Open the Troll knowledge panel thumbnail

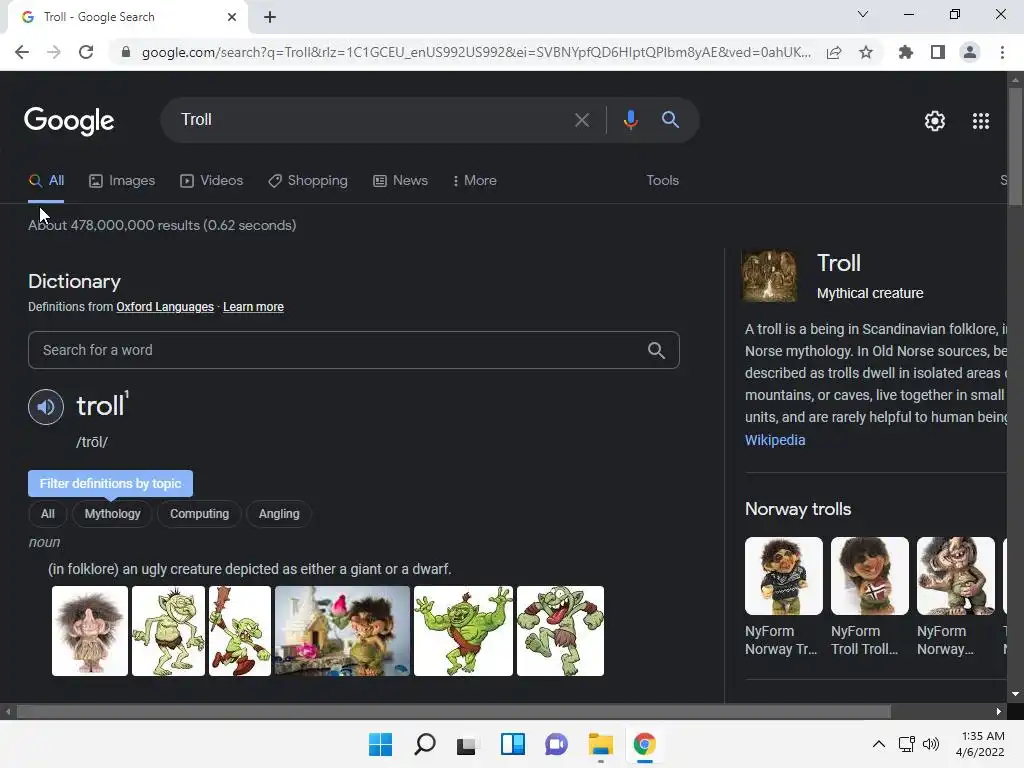click(769, 276)
